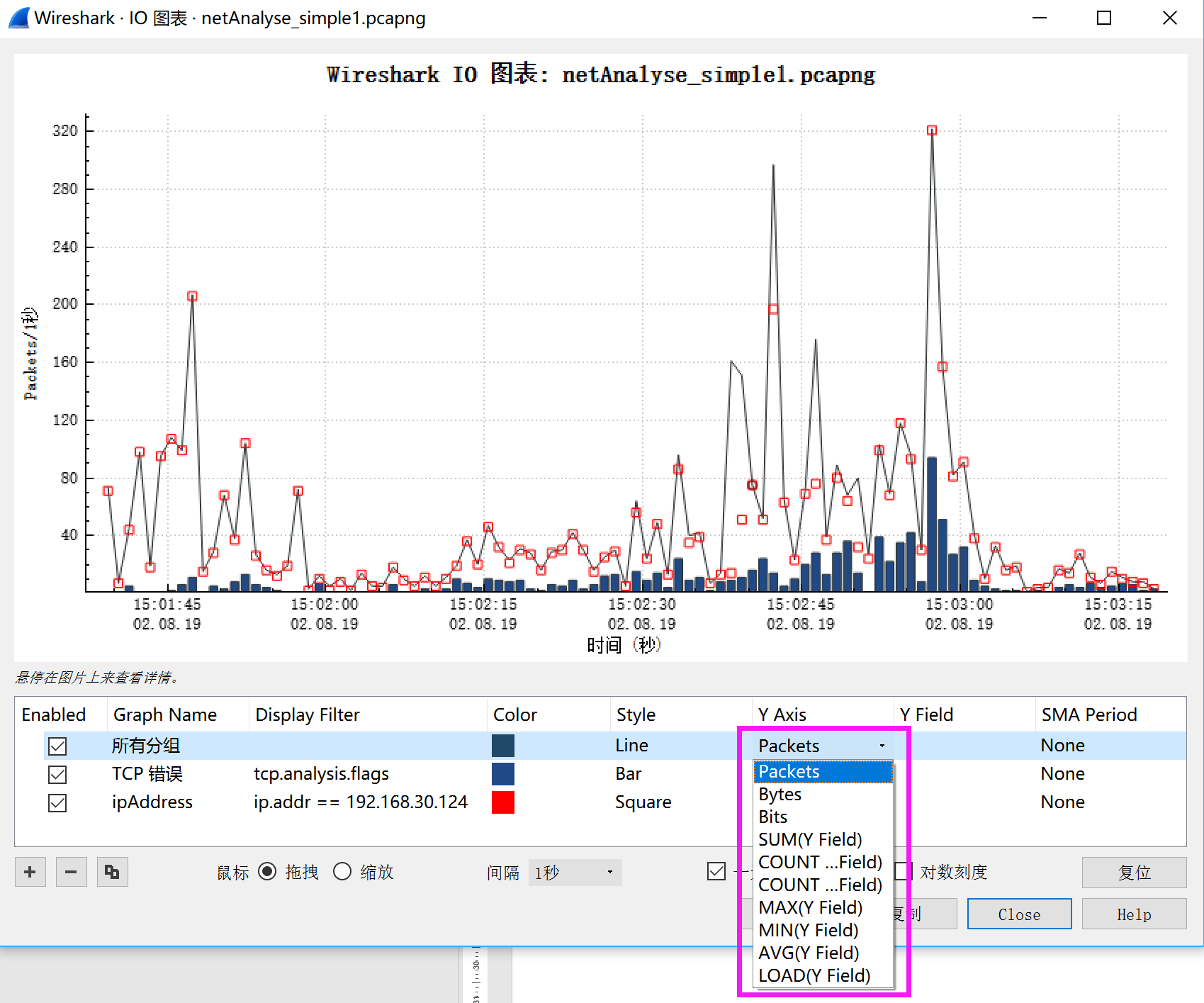The image size is (1204, 1003).
Task: Select 拖拽 mouse mode radio button
Action: coord(267,871)
